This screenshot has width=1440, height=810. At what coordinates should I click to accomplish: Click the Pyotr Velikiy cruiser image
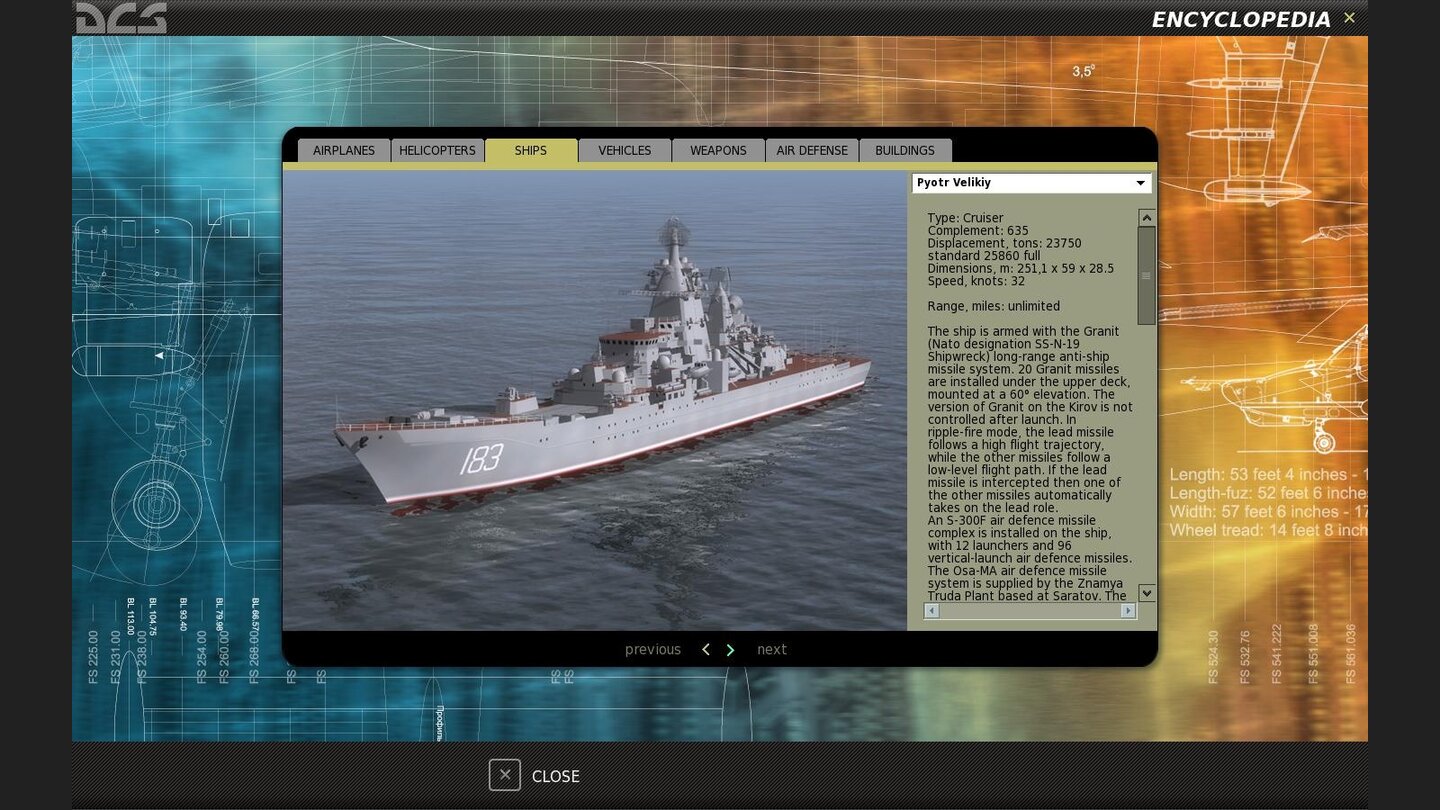tap(595, 400)
